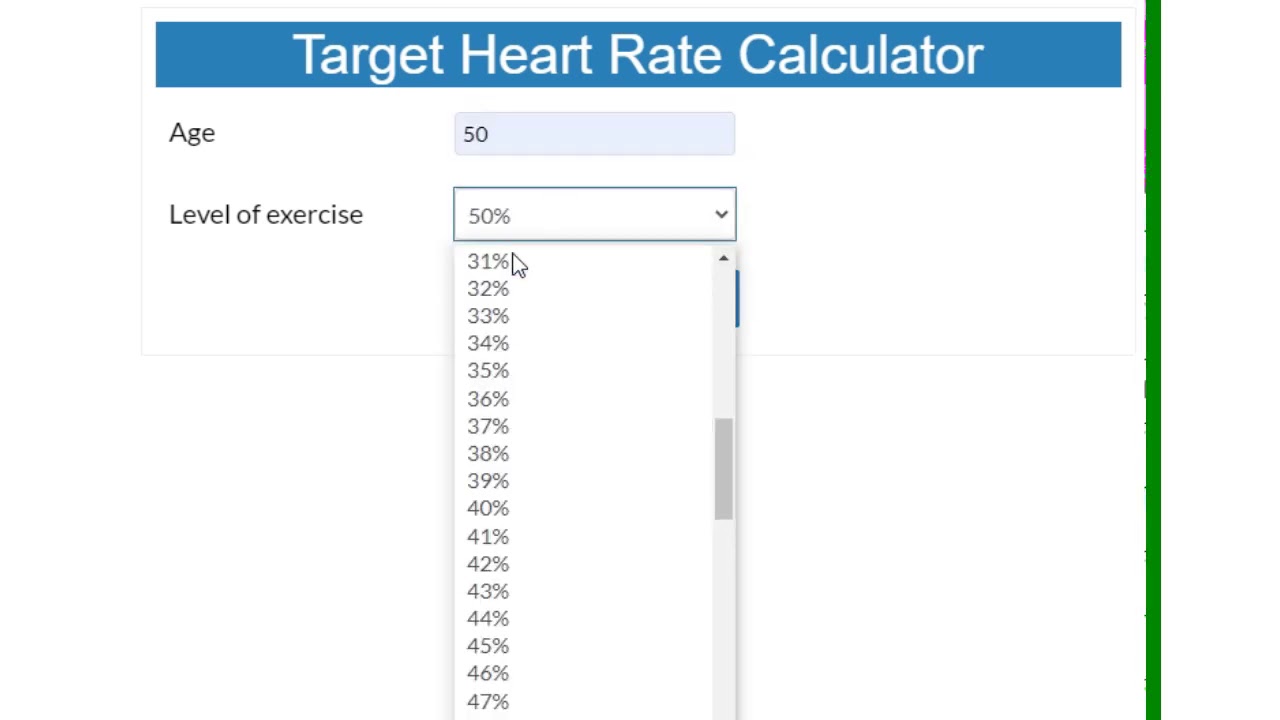Viewport: 1280px width, 720px height.
Task: Pick the 43% option
Action: click(488, 591)
